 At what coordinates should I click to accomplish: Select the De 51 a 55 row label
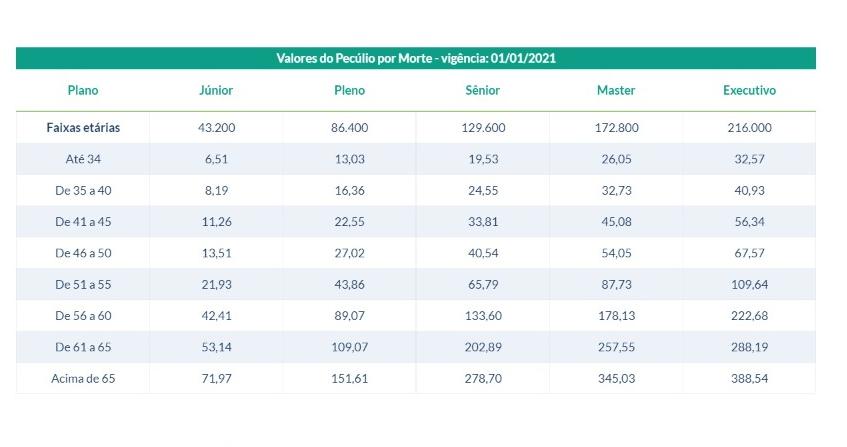(83, 285)
